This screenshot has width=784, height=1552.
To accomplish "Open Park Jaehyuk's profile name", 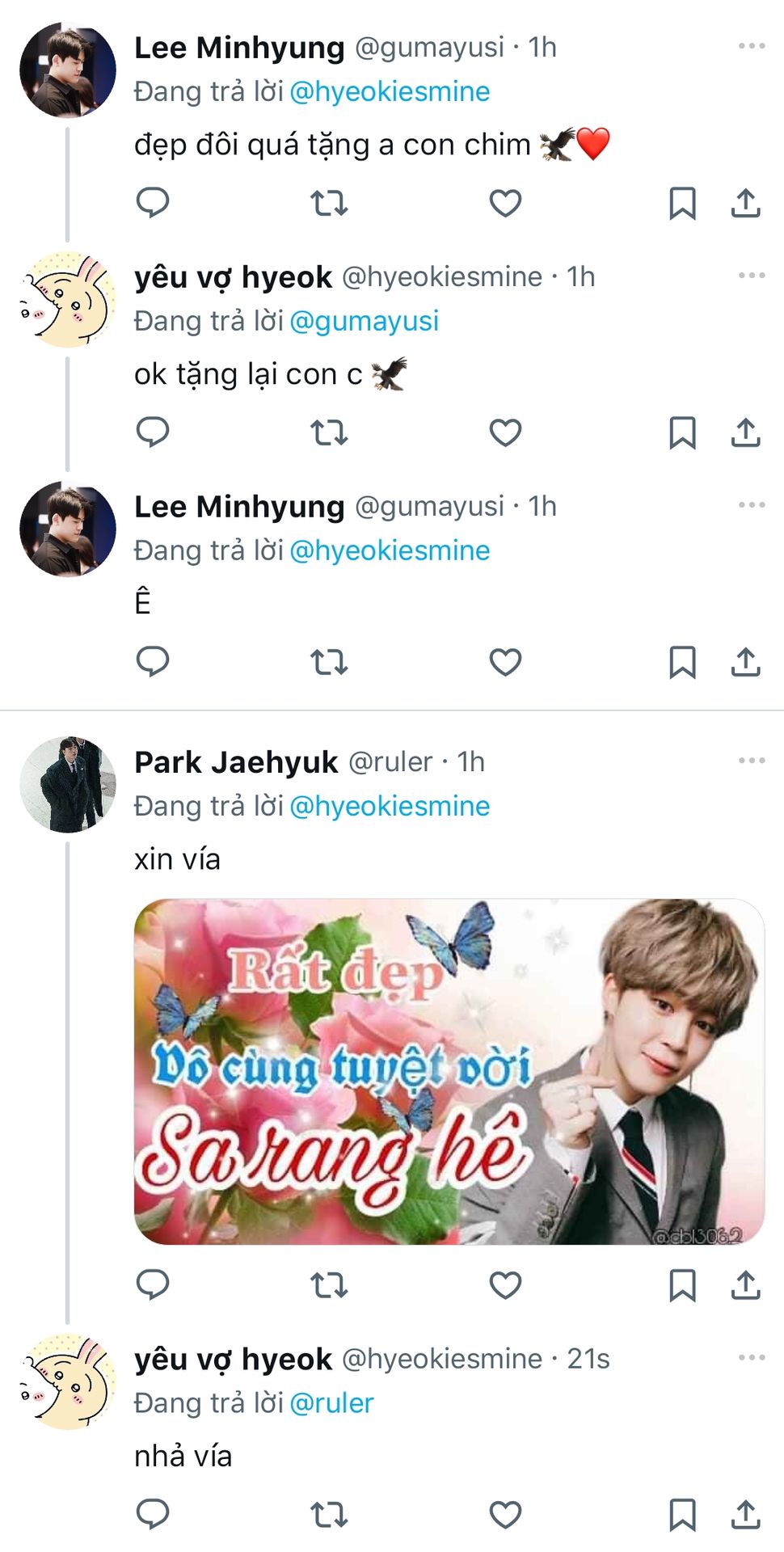I will coord(236,762).
